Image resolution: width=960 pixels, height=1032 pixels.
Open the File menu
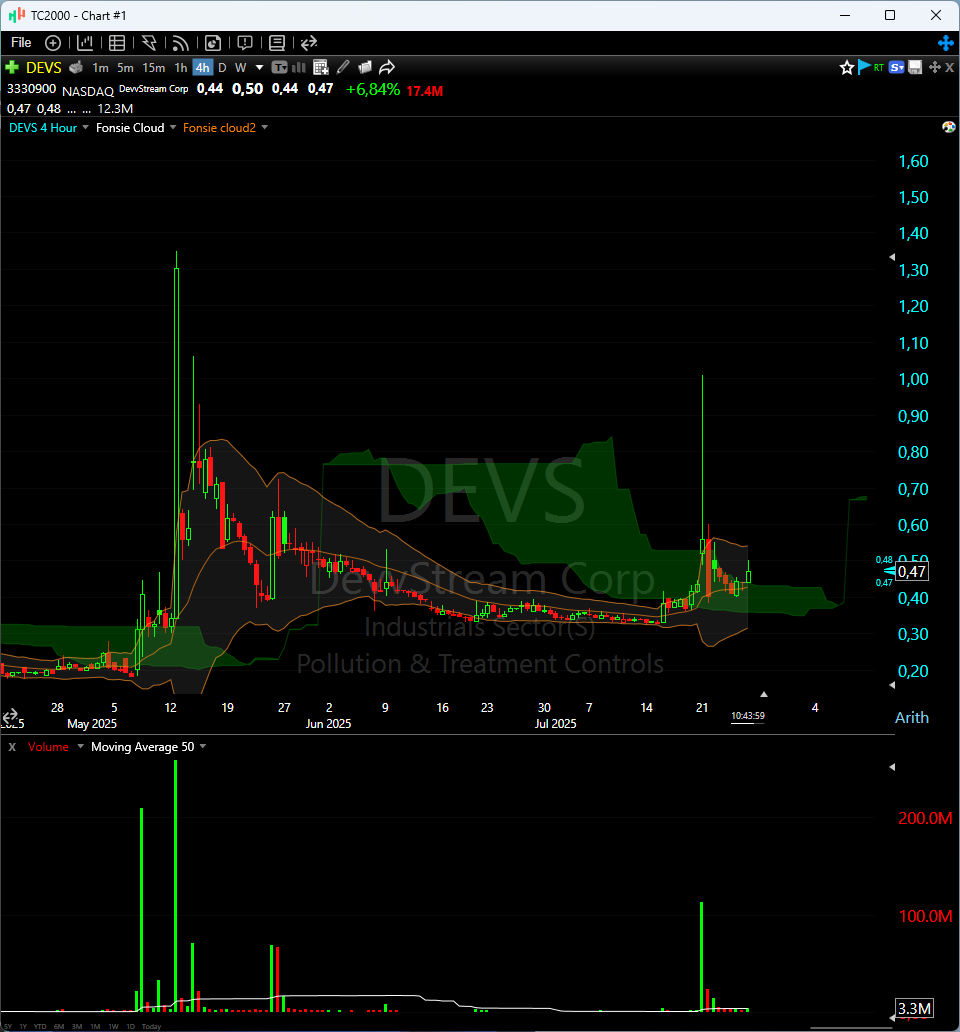pos(21,43)
